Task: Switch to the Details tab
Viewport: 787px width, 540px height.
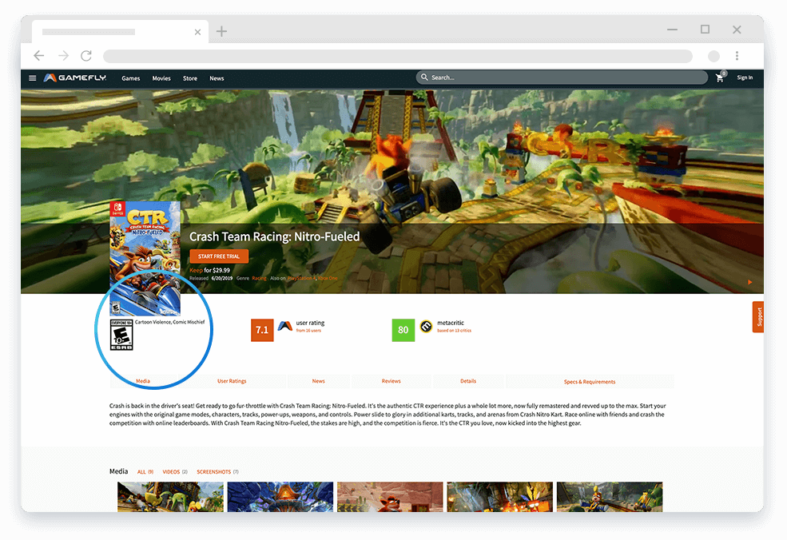Action: coord(468,381)
